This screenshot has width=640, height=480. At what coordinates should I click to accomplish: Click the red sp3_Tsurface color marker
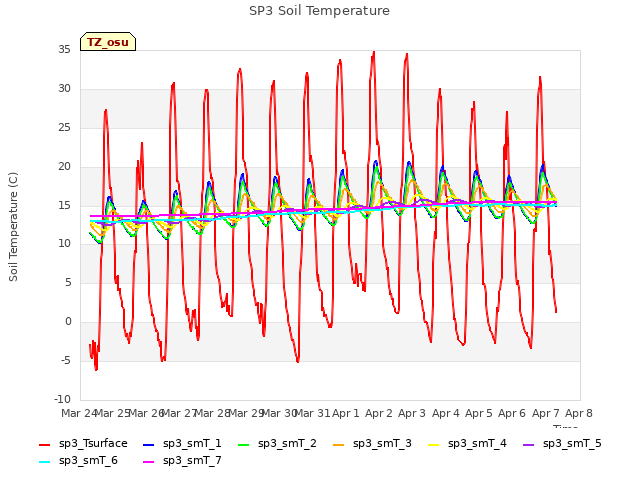tap(44, 444)
